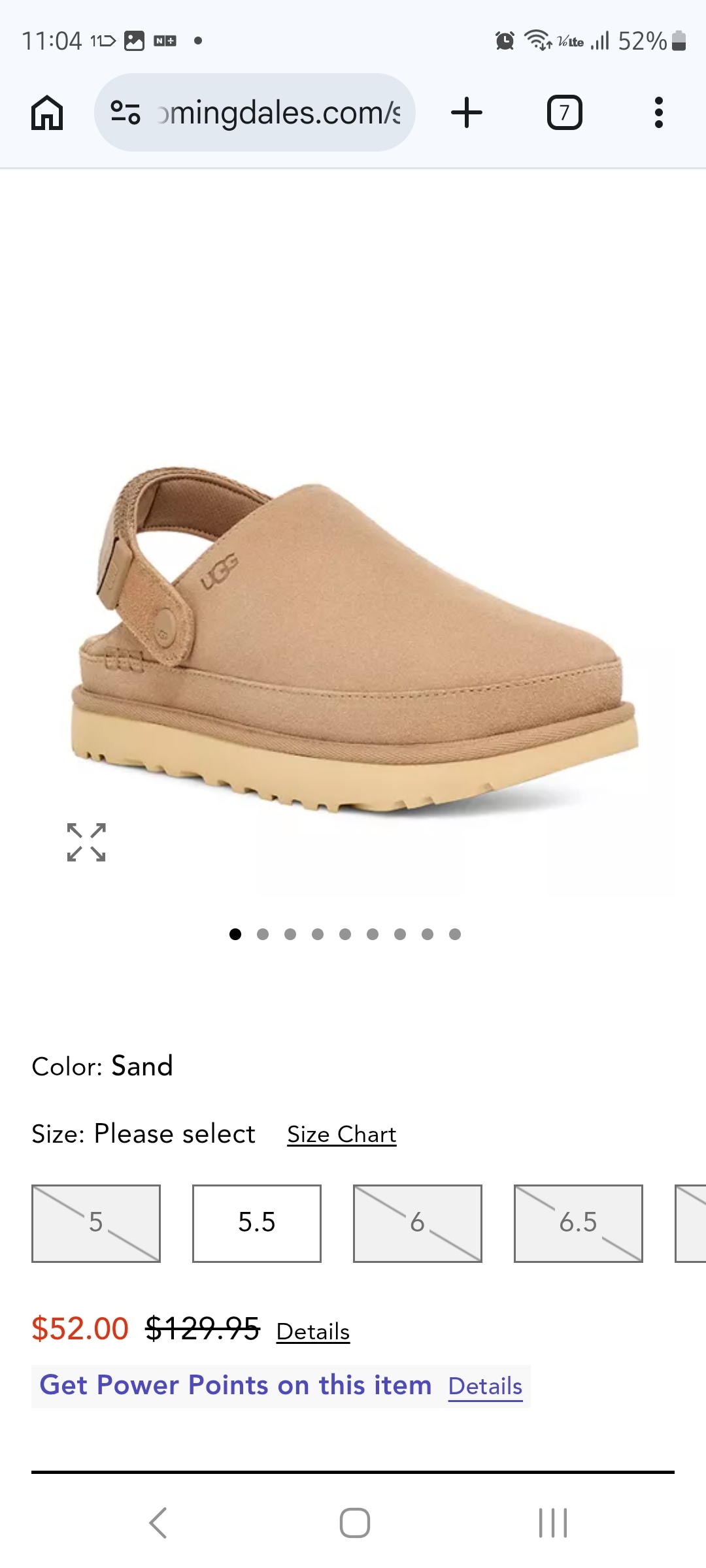Image resolution: width=706 pixels, height=1568 pixels.
Task: Tap the Chrome home icon
Action: [x=47, y=112]
